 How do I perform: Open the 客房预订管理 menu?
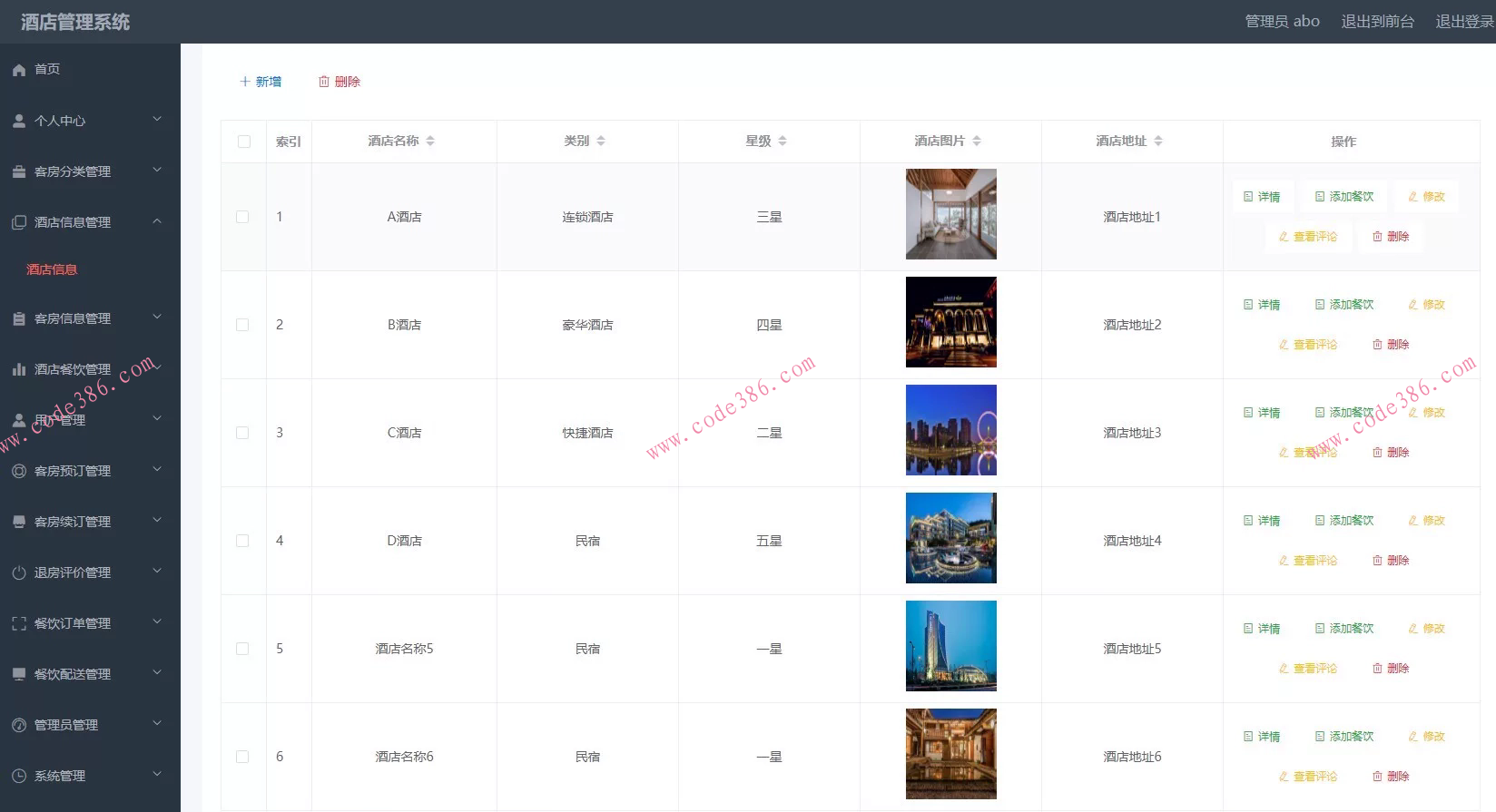[73, 471]
